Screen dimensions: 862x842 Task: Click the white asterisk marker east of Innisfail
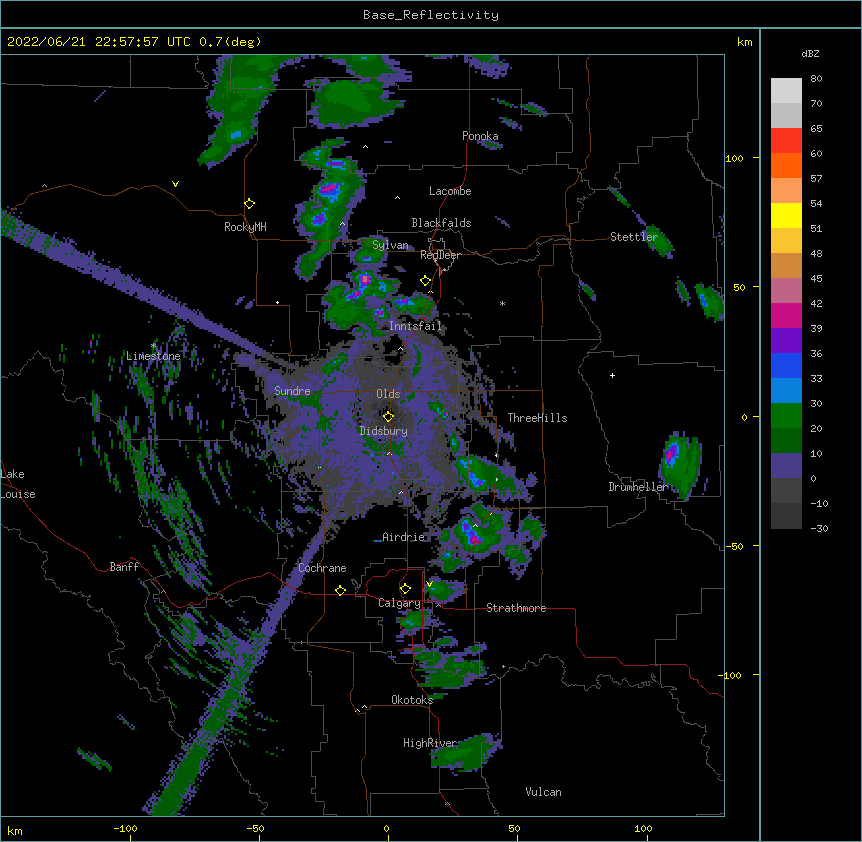502,303
